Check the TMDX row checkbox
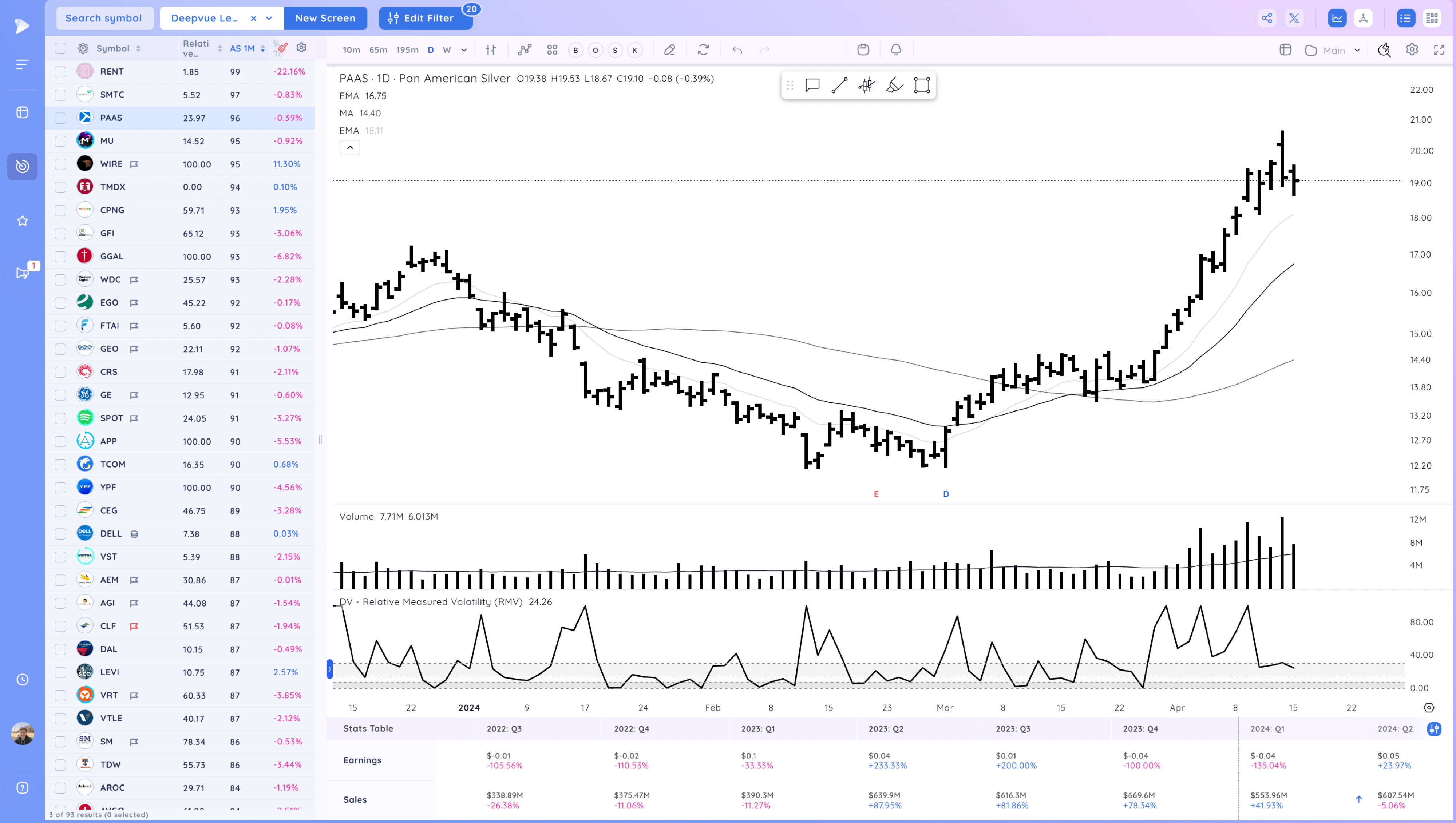 coord(60,187)
